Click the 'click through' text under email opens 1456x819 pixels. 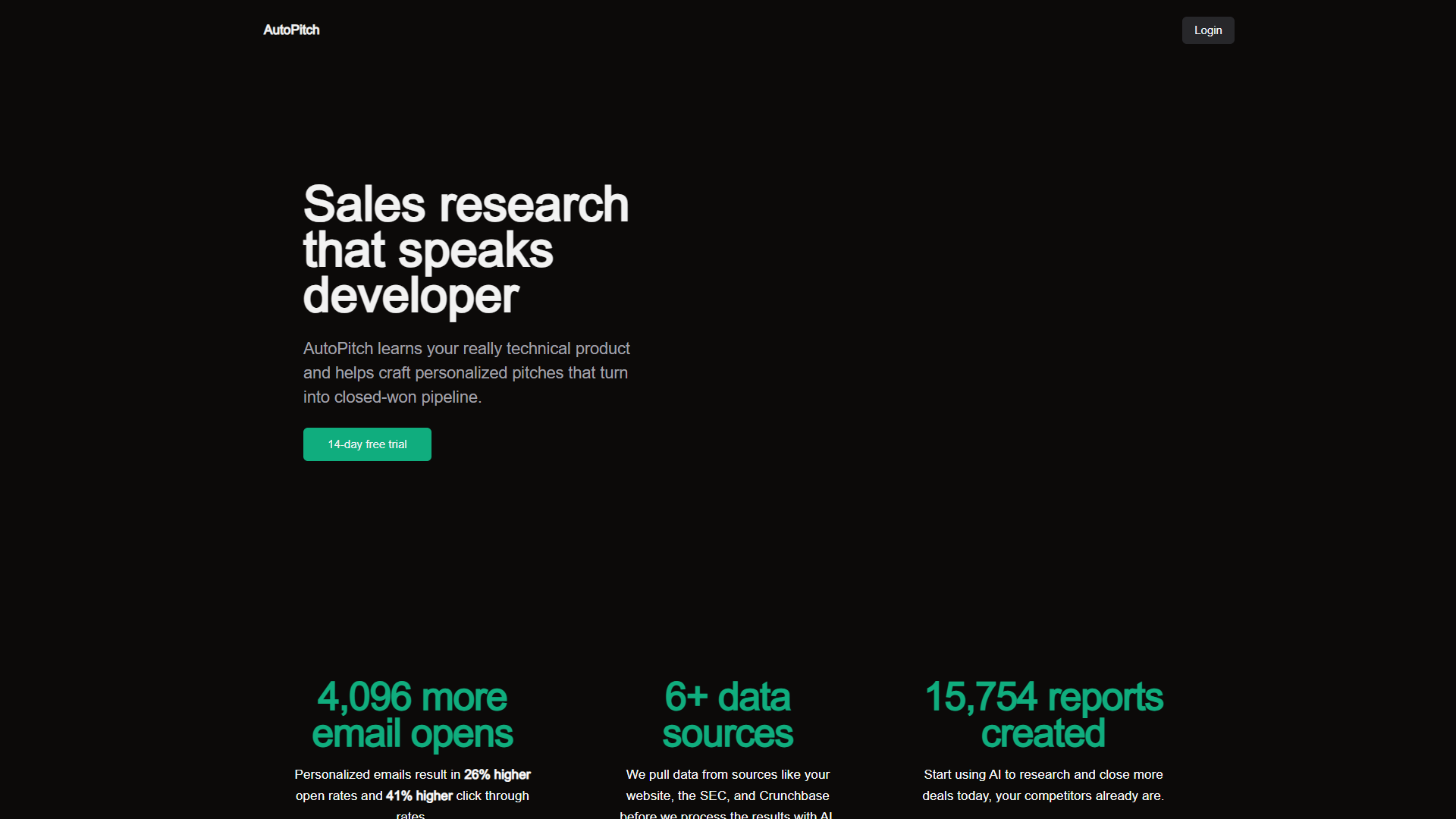point(493,795)
